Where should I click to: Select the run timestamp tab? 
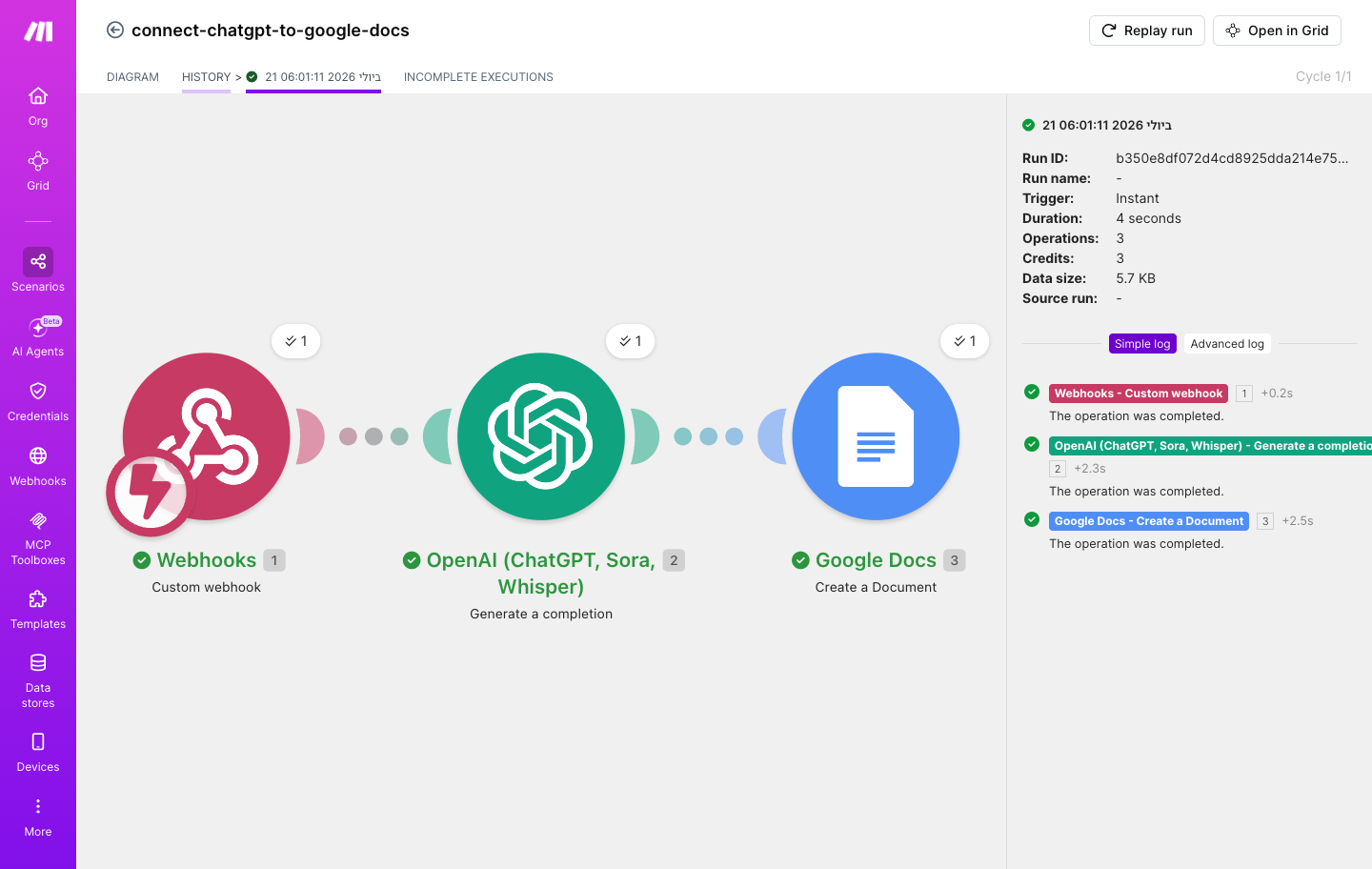(313, 77)
